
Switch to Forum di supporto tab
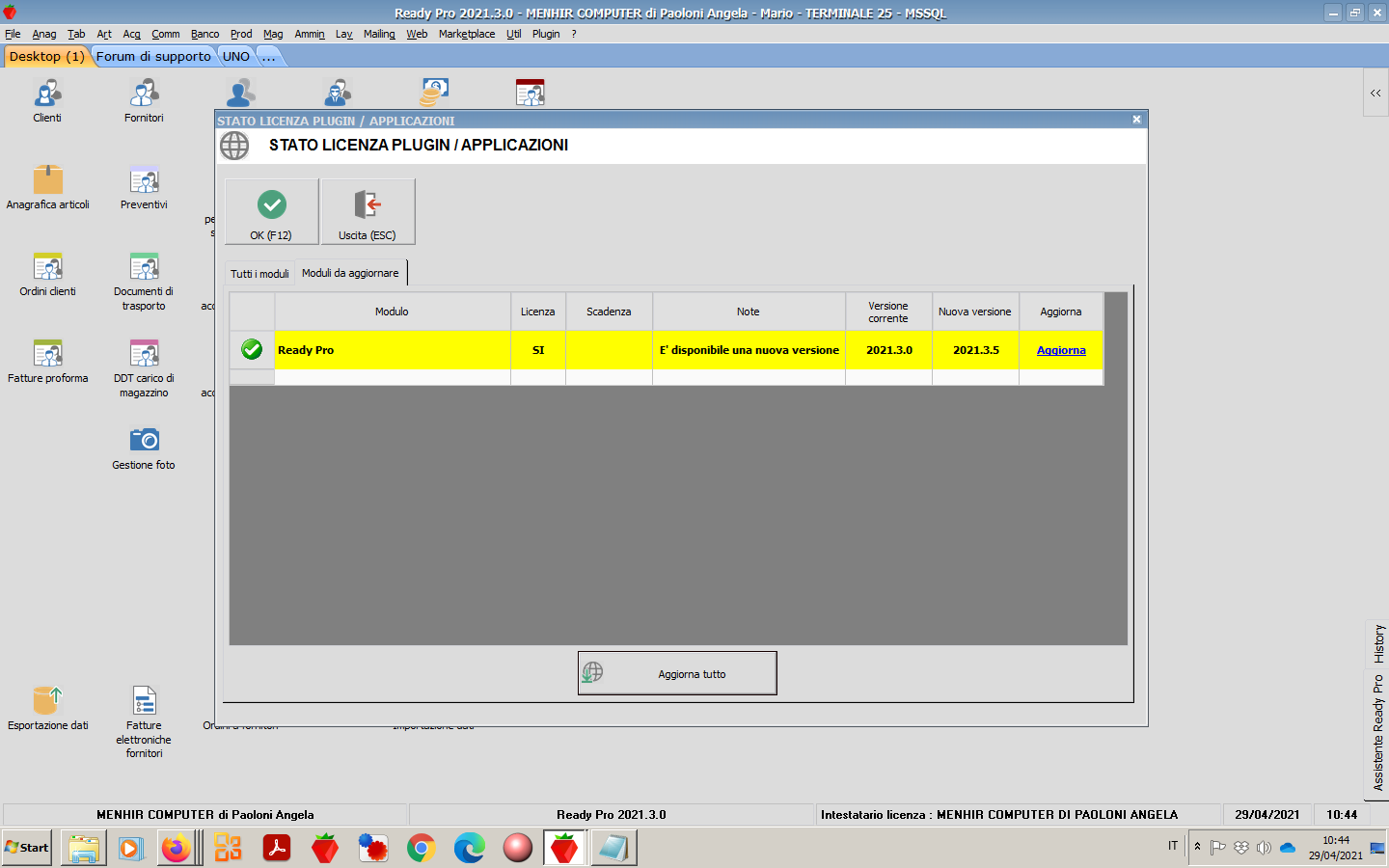click(x=153, y=56)
